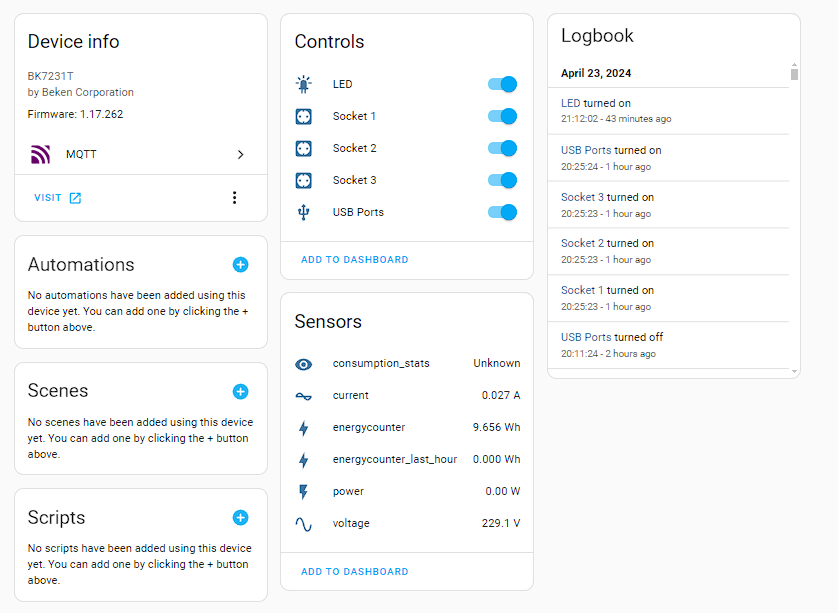Screen dimensions: 838x613
Task: Click the Logbook scrollbar thumb
Action: tap(794, 73)
